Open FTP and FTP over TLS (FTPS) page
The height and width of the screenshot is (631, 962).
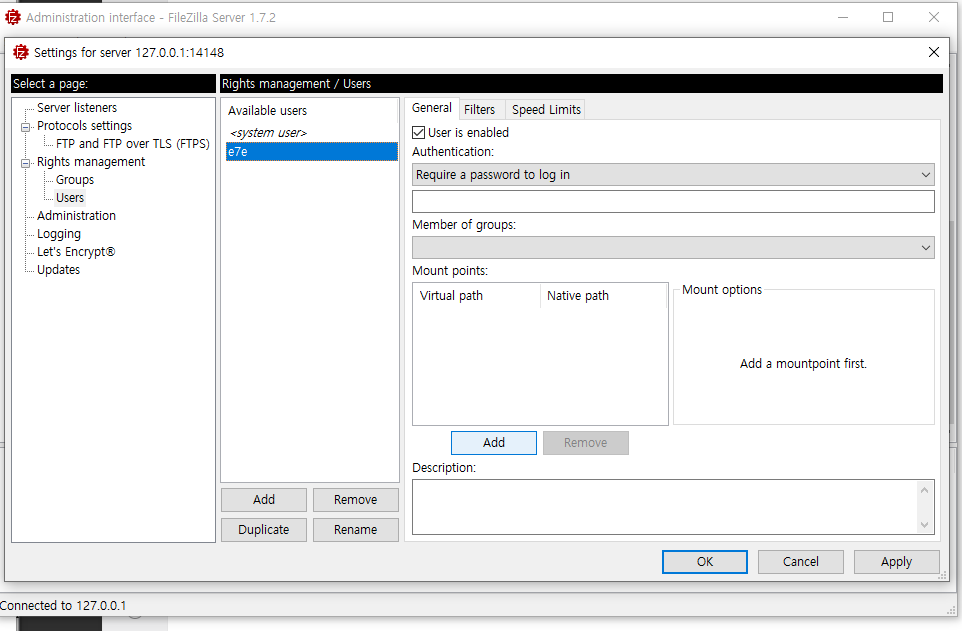pyautogui.click(x=133, y=144)
